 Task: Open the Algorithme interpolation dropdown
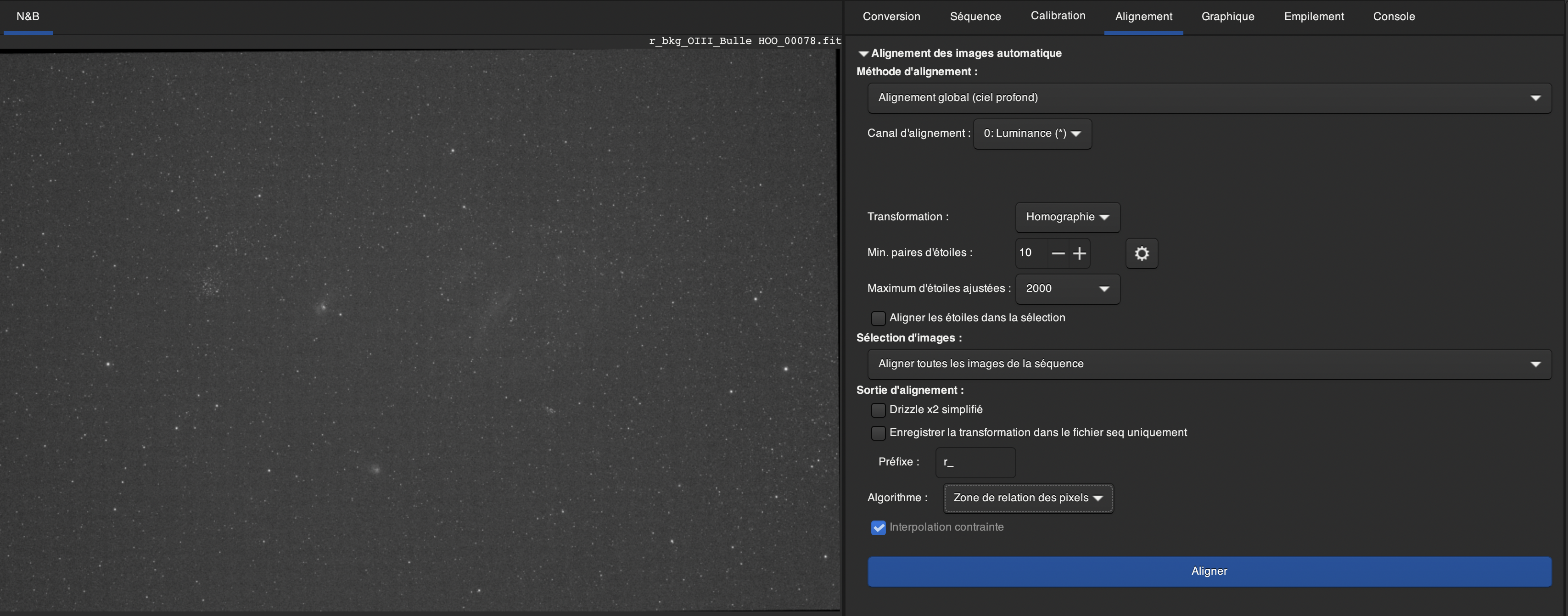(x=1027, y=498)
